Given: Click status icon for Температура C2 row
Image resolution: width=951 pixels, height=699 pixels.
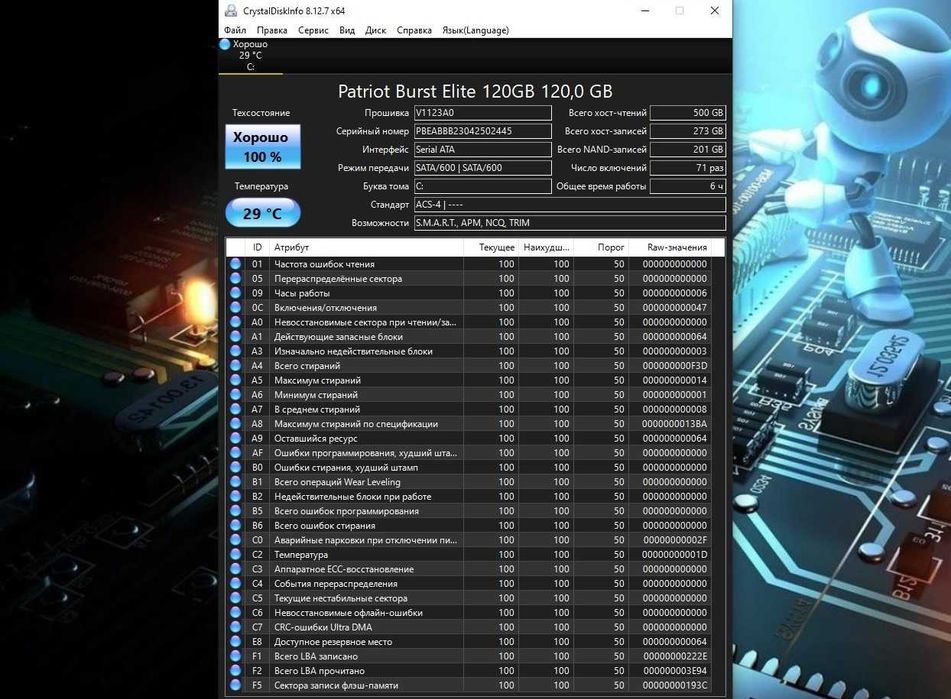Looking at the screenshot, I should [235, 555].
